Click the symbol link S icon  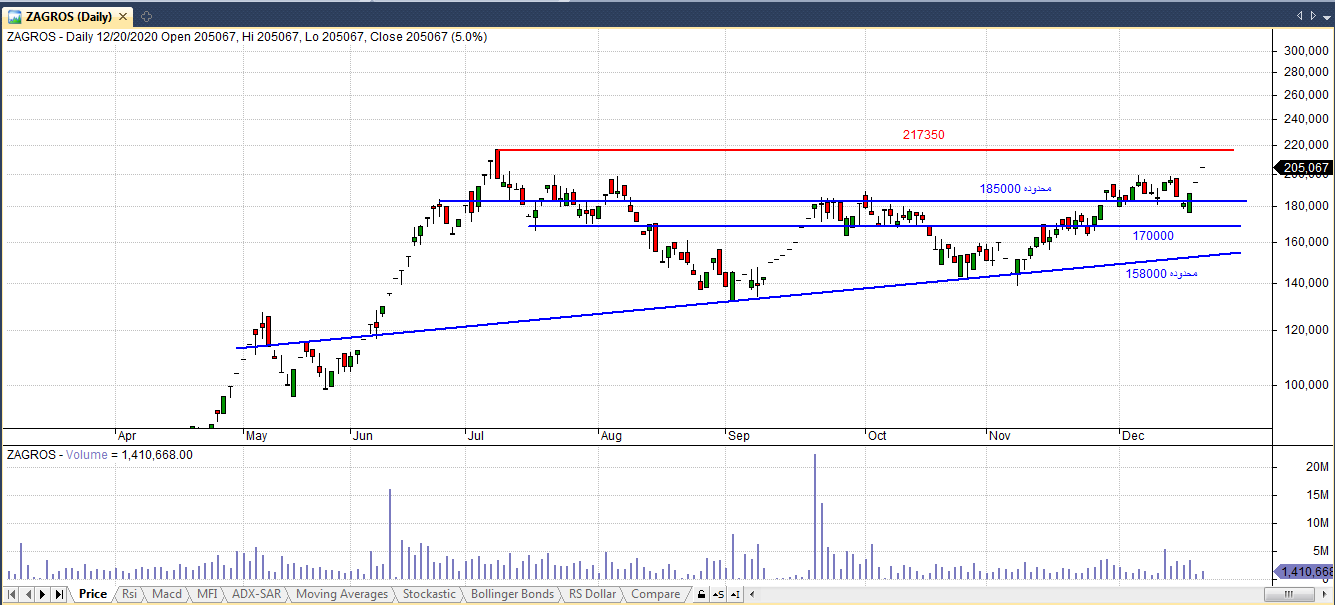719,595
